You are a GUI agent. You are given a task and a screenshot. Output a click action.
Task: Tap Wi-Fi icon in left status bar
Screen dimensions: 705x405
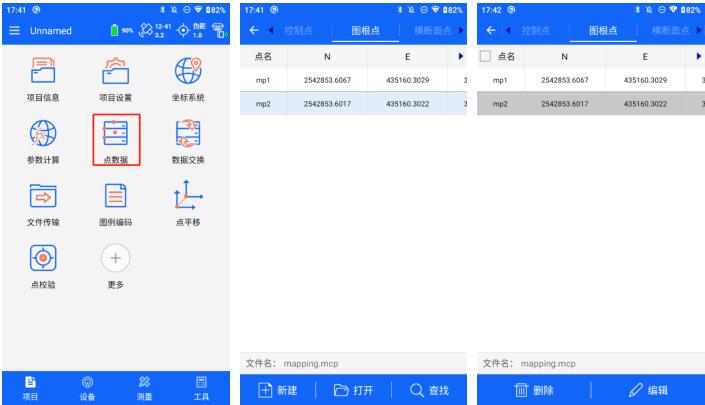[198, 9]
